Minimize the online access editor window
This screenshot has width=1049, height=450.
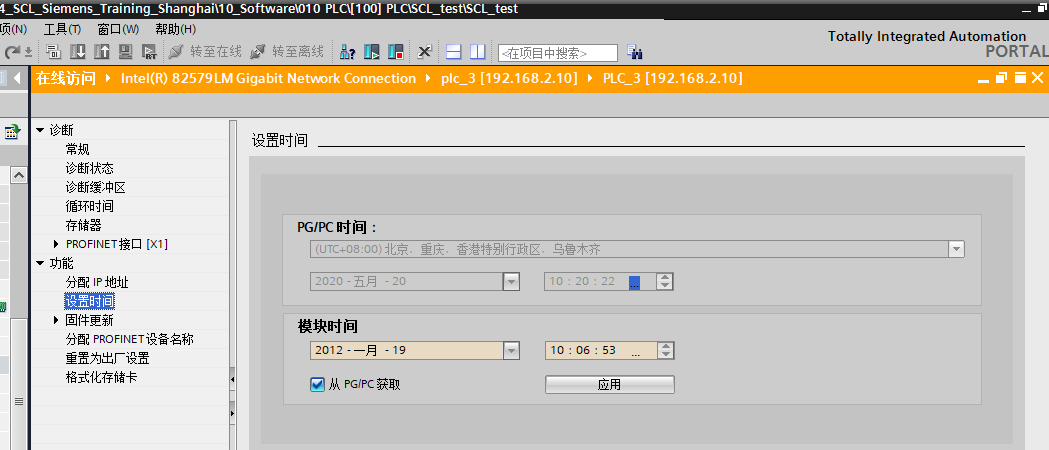[x=983, y=79]
